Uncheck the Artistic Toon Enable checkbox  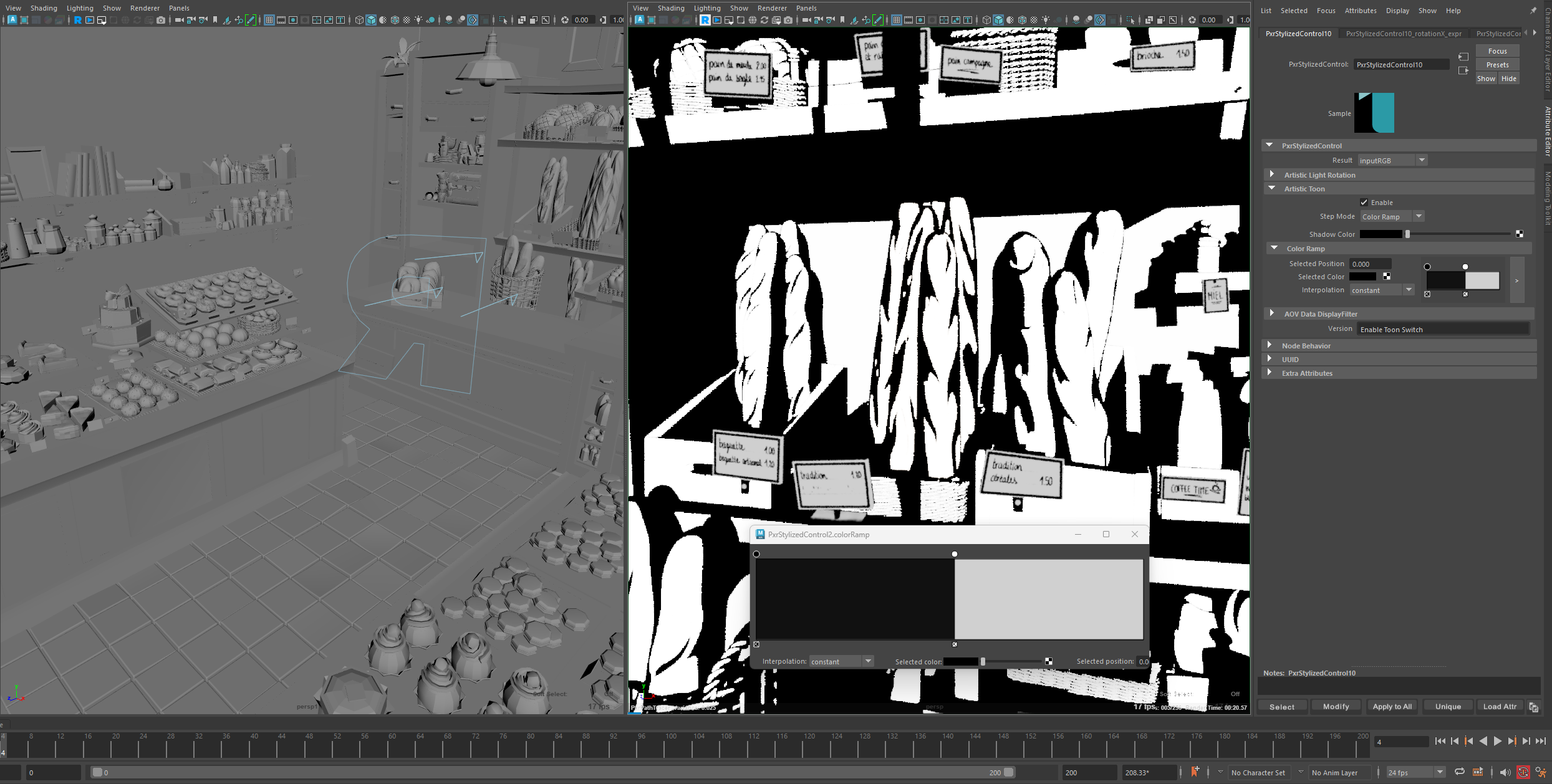[x=1364, y=203]
